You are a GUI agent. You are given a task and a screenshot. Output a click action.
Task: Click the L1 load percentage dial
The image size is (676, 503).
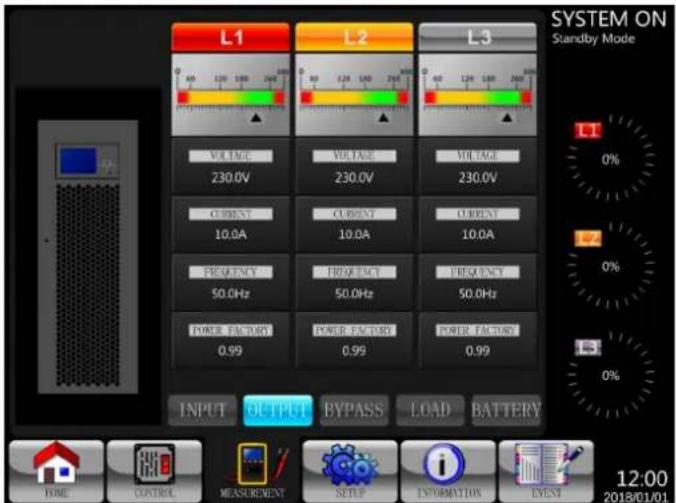pos(611,159)
